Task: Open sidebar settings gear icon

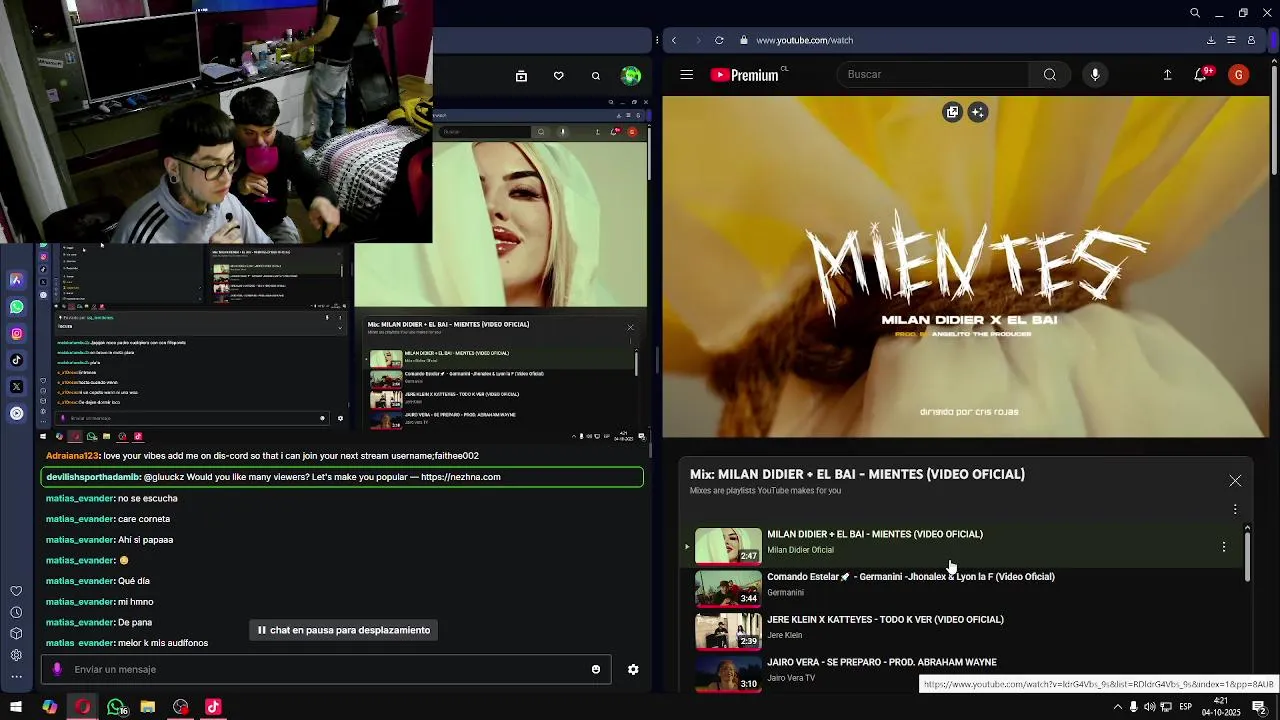Action: 16,655
